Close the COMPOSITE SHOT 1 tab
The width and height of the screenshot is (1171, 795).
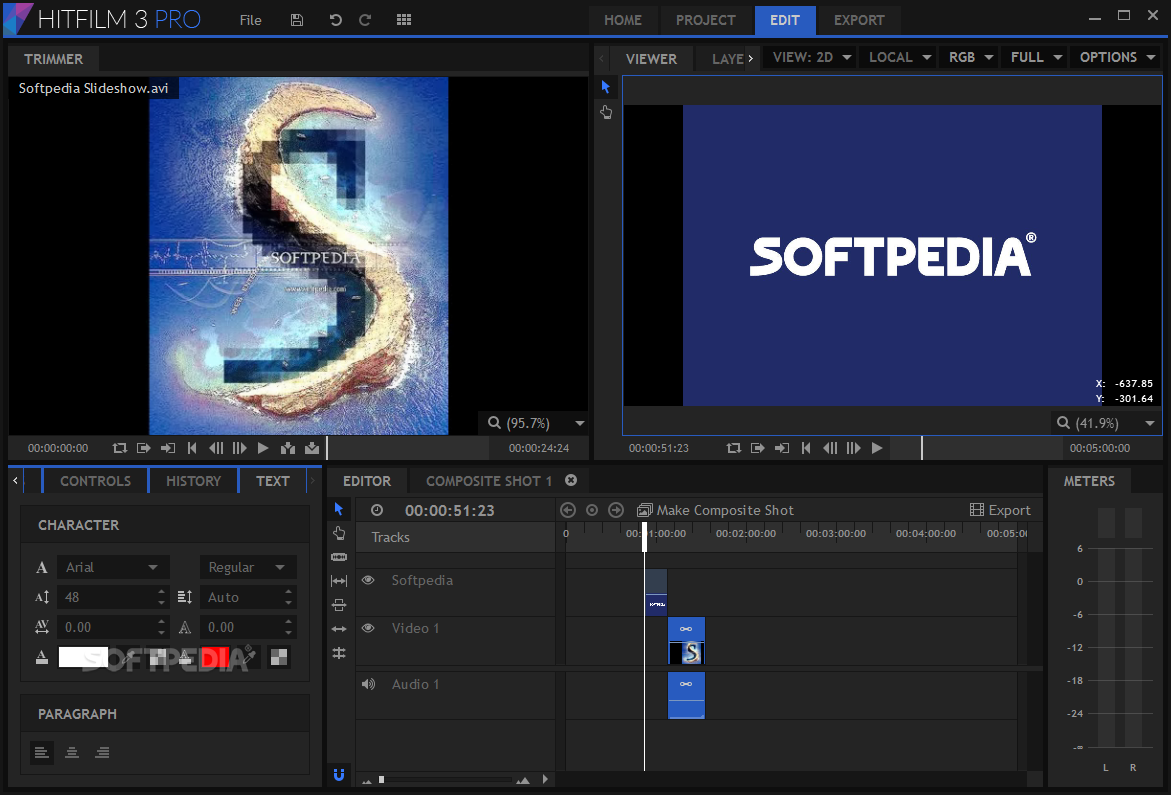(x=571, y=480)
